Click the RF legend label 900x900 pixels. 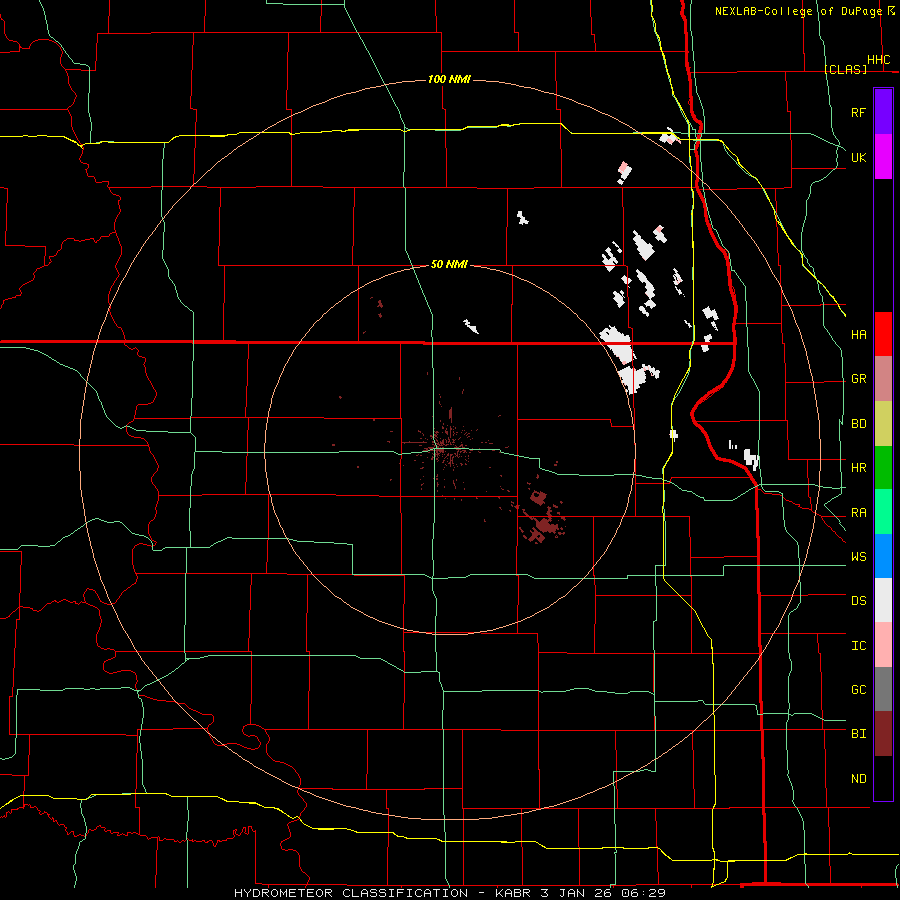(x=858, y=112)
